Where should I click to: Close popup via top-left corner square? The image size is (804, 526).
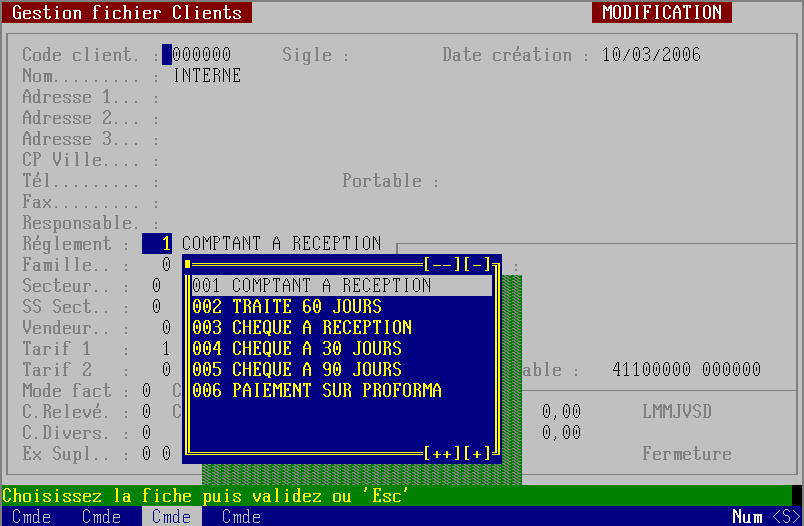coord(187,265)
